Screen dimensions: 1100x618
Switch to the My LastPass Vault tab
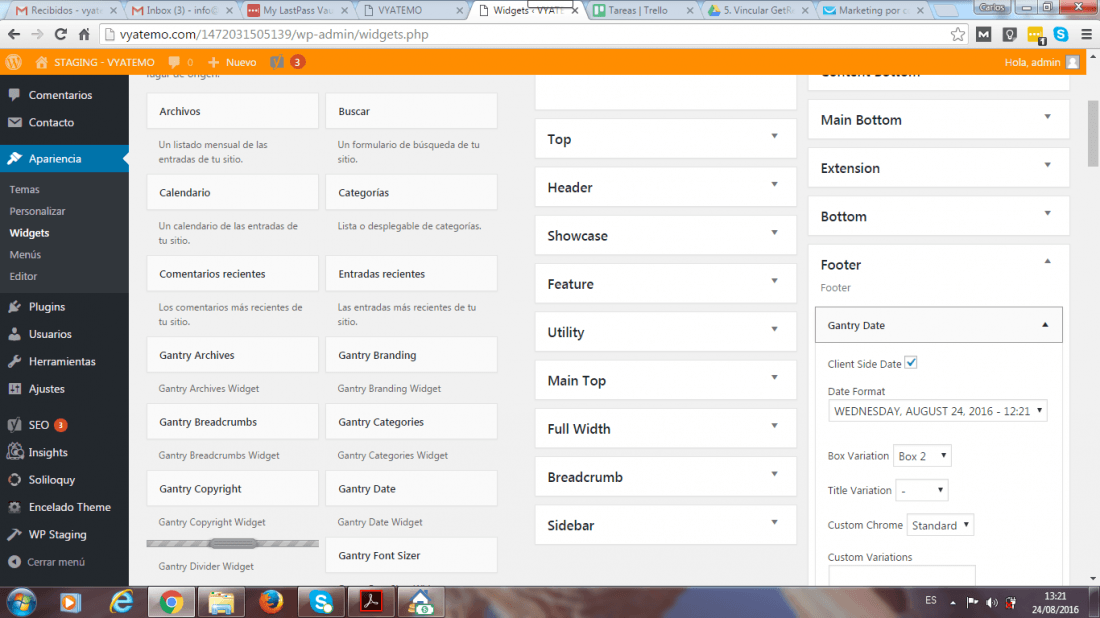click(x=298, y=11)
